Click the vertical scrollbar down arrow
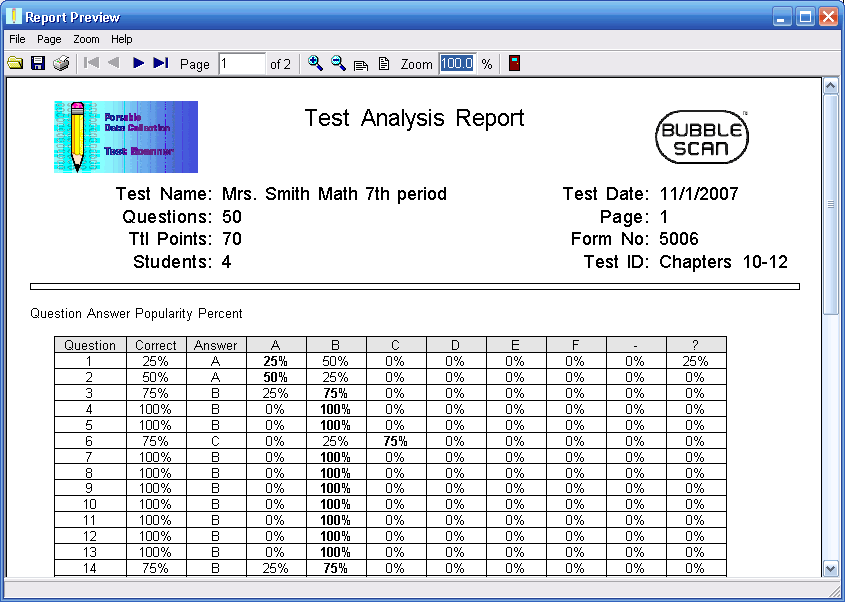Screen dimensions: 845x602 pyautogui.click(x=831, y=568)
